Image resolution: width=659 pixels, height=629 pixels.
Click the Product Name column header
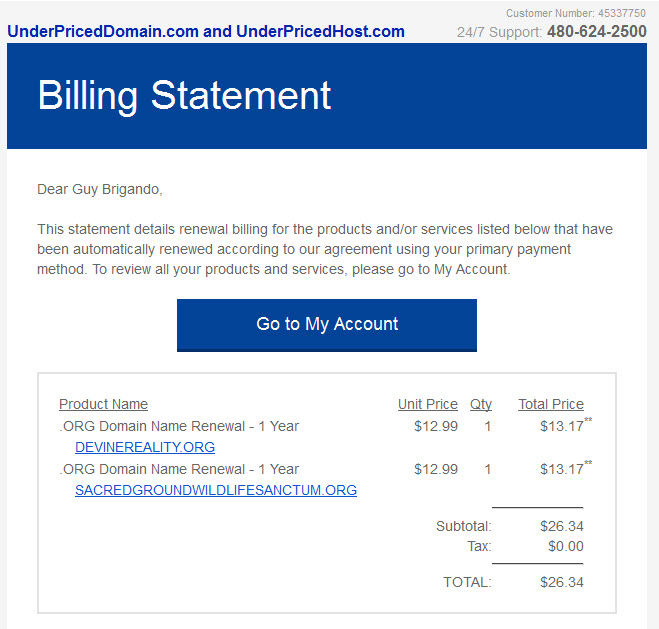[103, 404]
